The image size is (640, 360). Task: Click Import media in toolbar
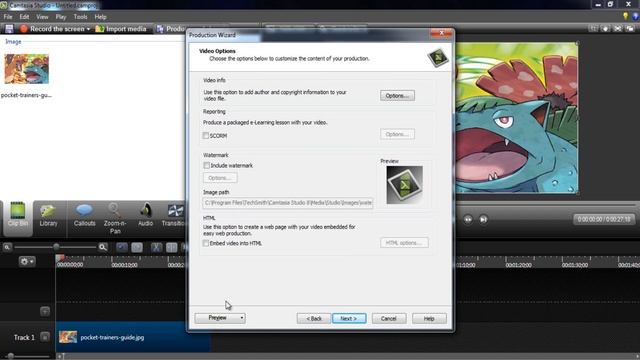pos(121,29)
